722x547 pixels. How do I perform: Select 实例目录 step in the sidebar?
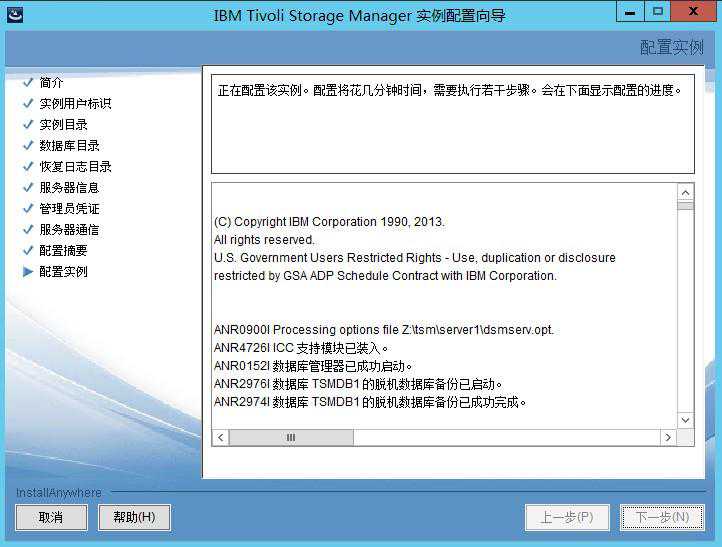(64, 125)
